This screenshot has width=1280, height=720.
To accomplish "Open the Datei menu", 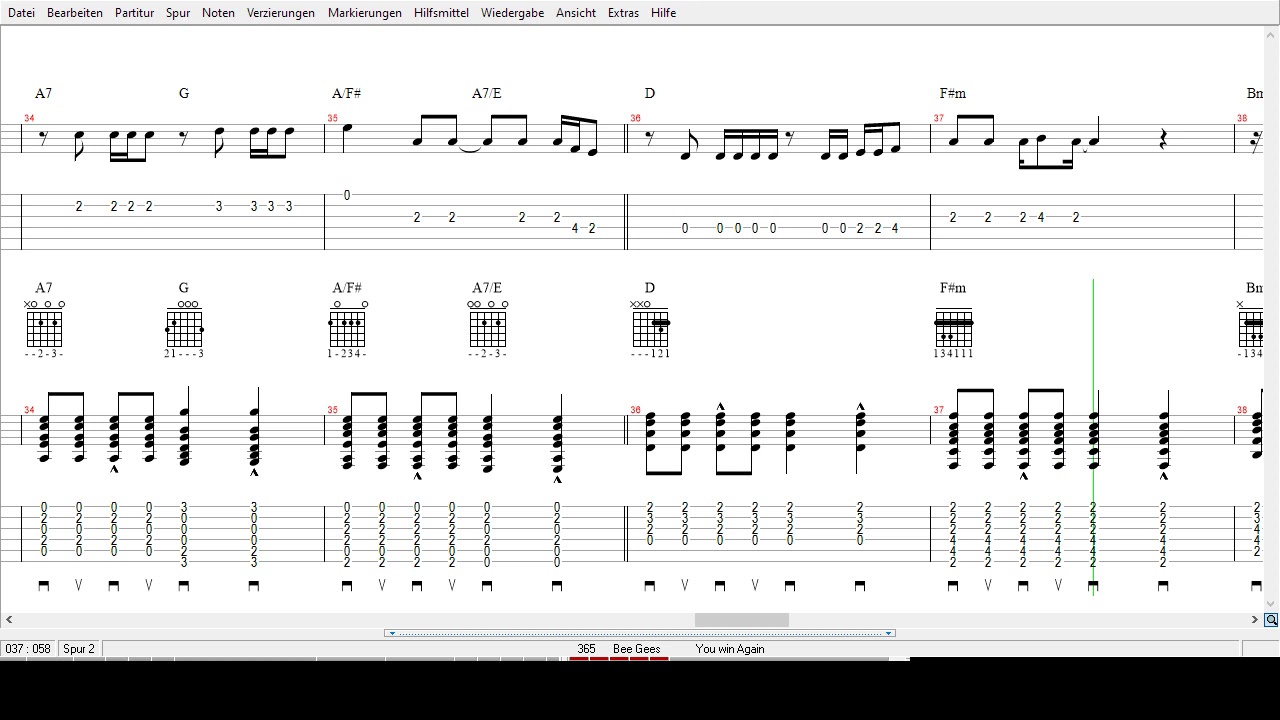I will pos(21,13).
